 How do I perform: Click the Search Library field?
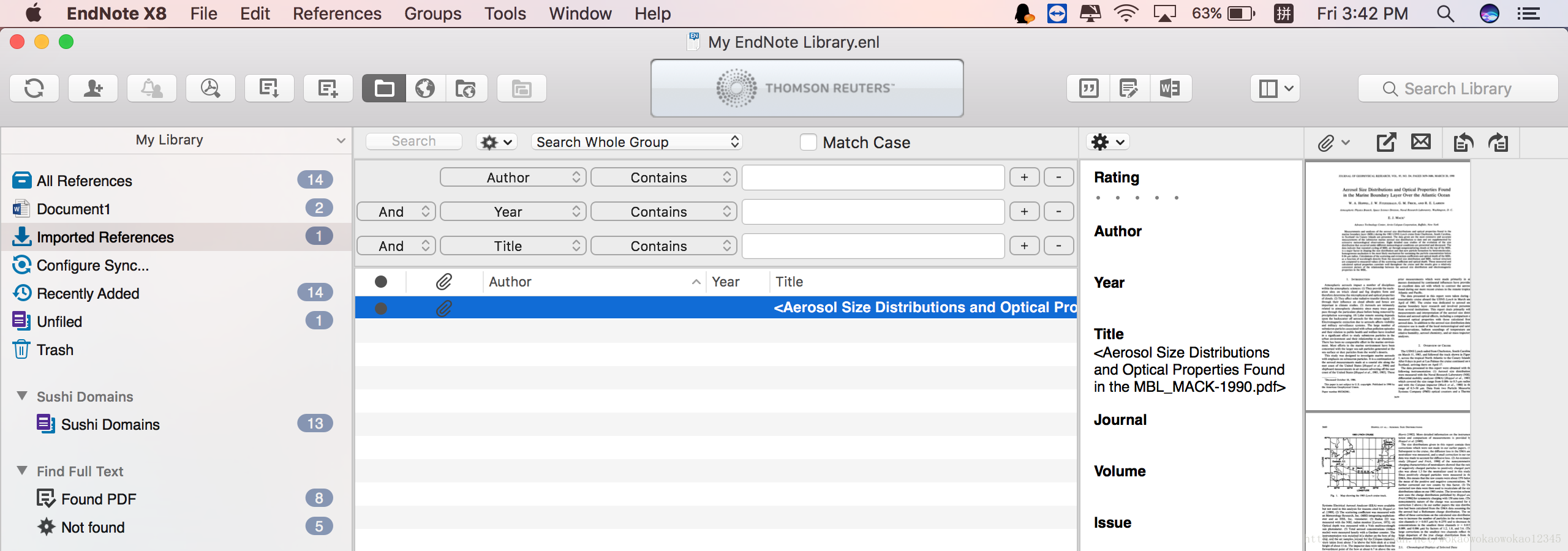tap(1458, 89)
